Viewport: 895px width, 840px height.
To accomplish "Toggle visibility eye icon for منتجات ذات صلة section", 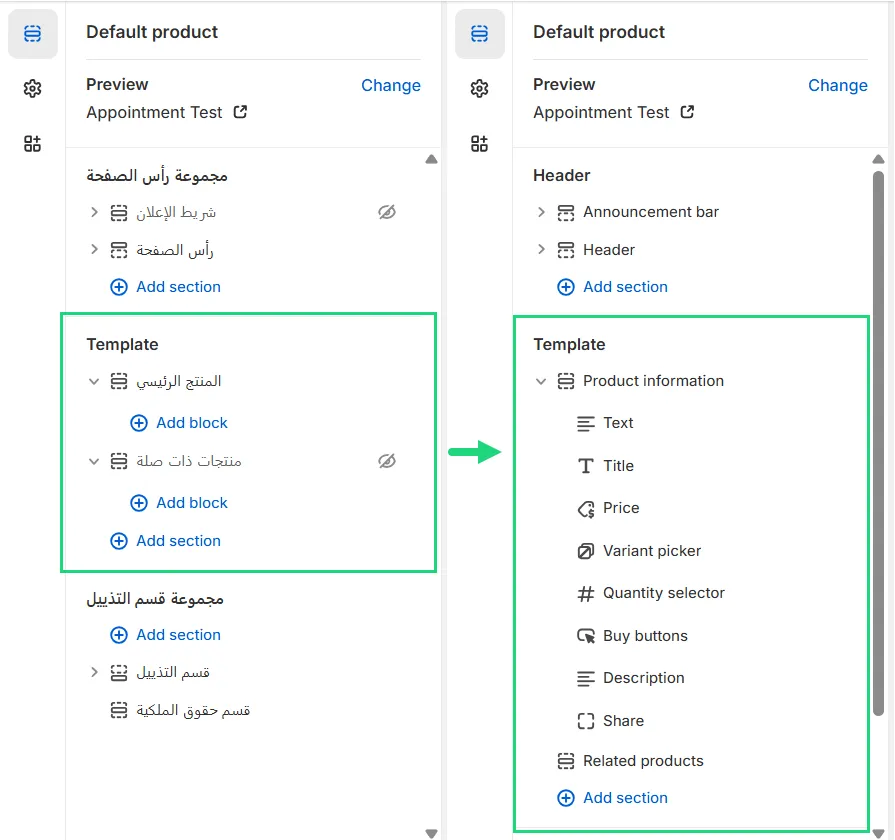I will [x=387, y=461].
